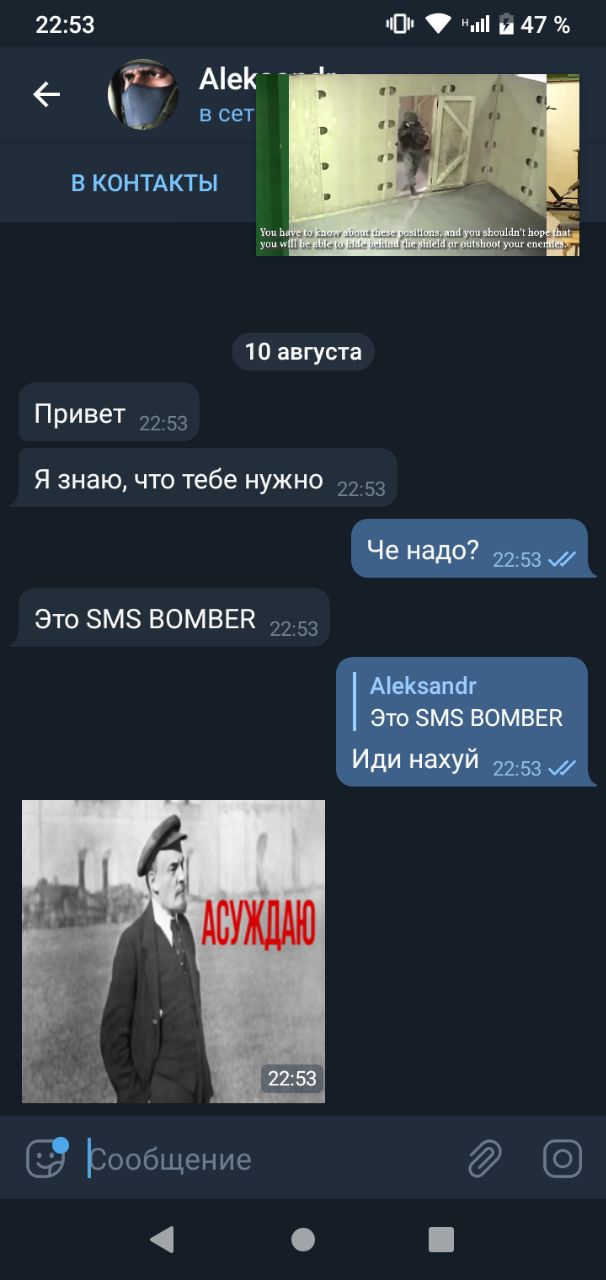Open the camera icon in message bar

pos(562,1159)
